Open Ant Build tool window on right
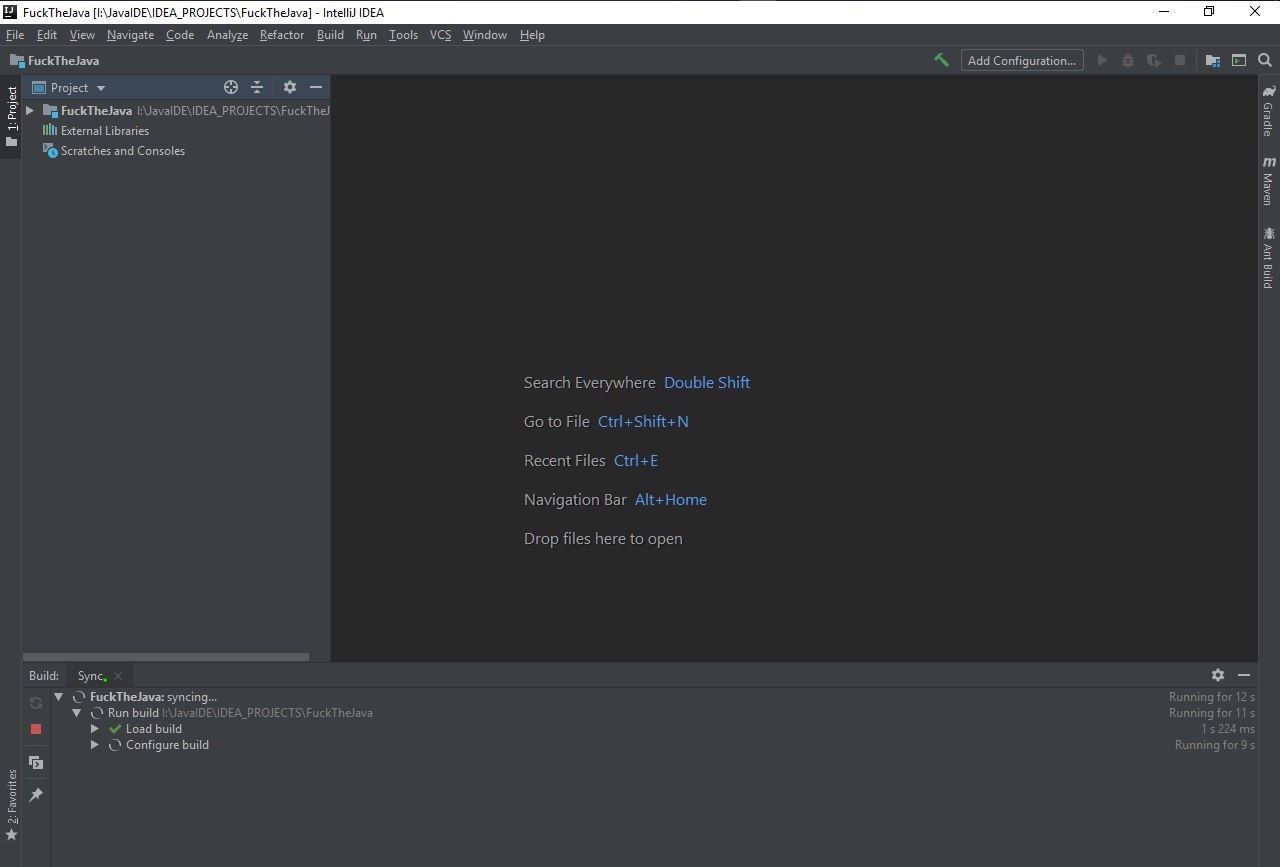The image size is (1280, 867). (1268, 258)
